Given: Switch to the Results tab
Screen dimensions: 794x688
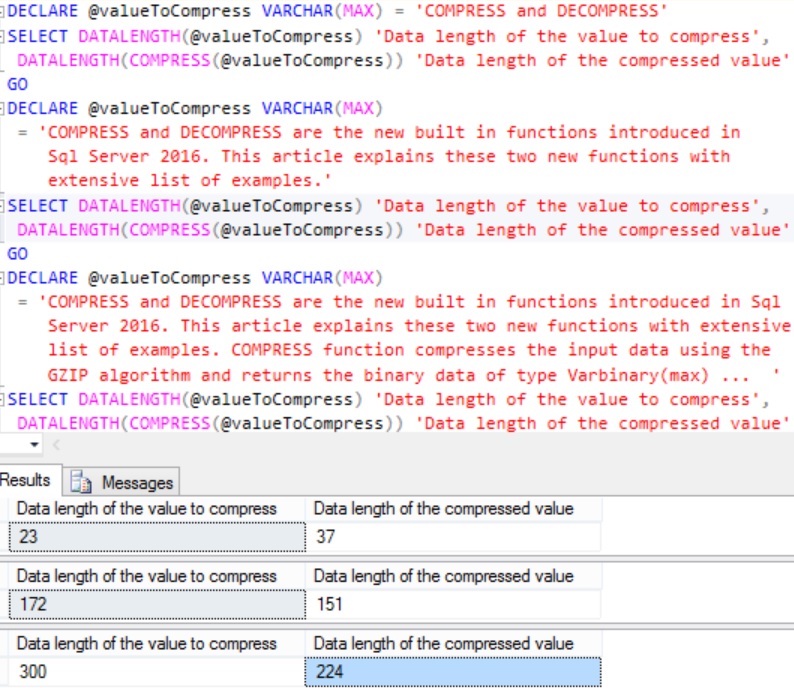Looking at the screenshot, I should click(28, 479).
